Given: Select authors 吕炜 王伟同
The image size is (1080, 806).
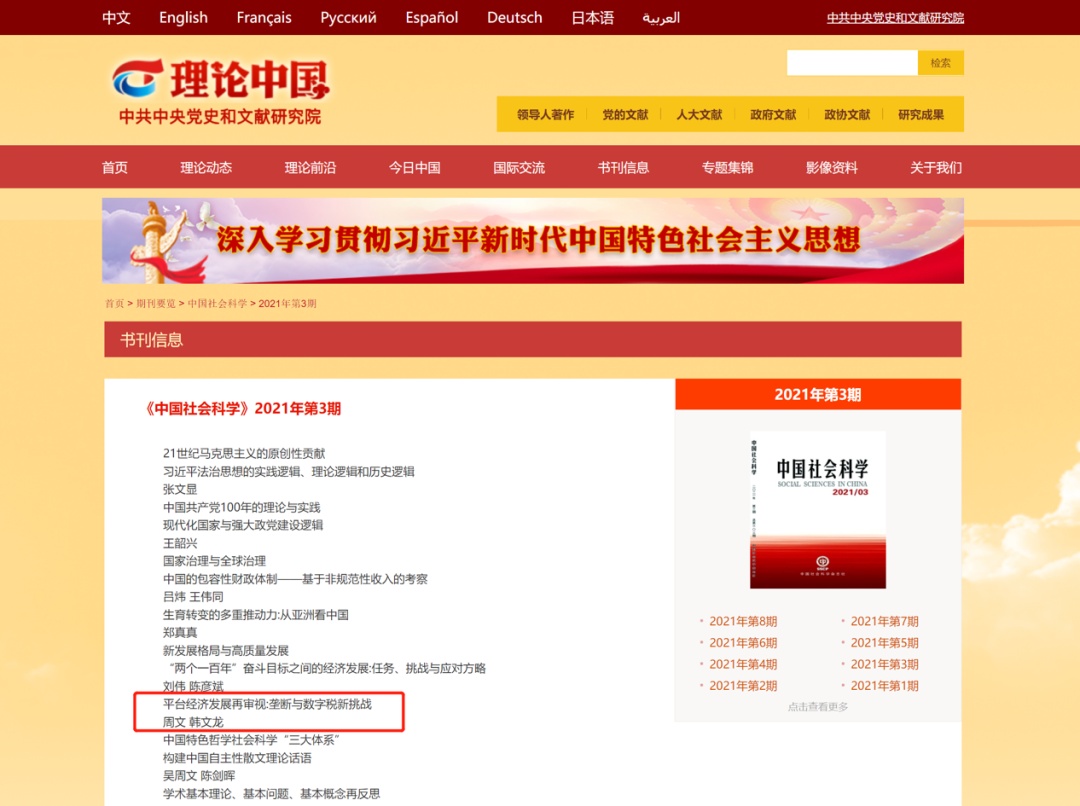Looking at the screenshot, I should click(x=193, y=597).
